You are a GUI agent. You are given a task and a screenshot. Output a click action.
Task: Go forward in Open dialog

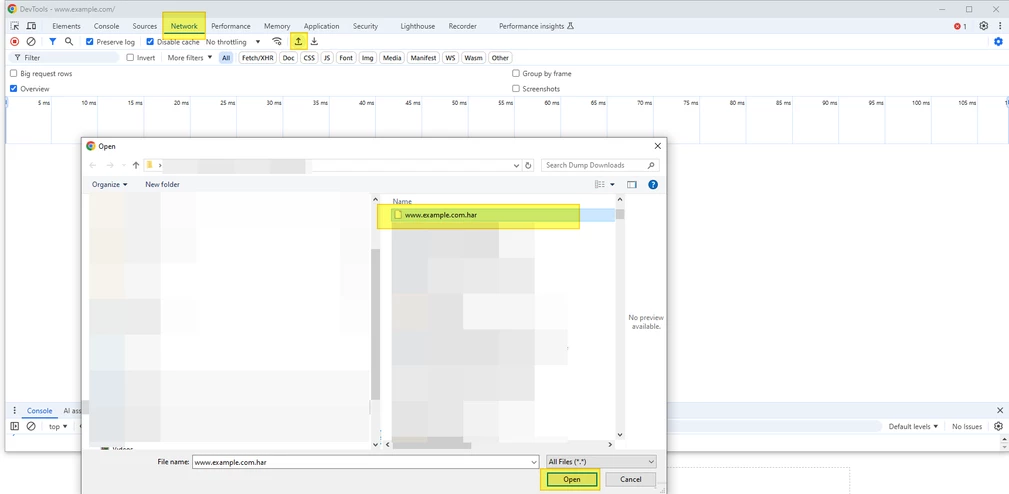(110, 165)
